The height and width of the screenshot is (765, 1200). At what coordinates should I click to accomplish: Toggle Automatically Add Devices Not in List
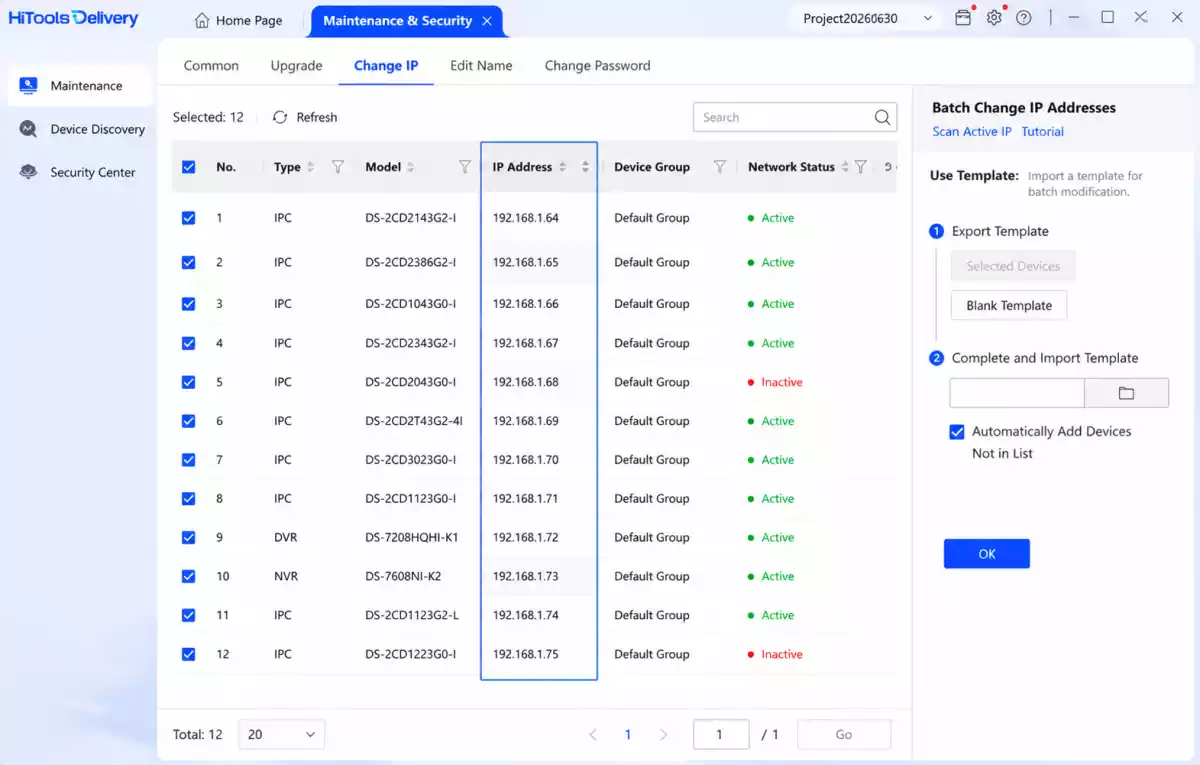(x=957, y=432)
